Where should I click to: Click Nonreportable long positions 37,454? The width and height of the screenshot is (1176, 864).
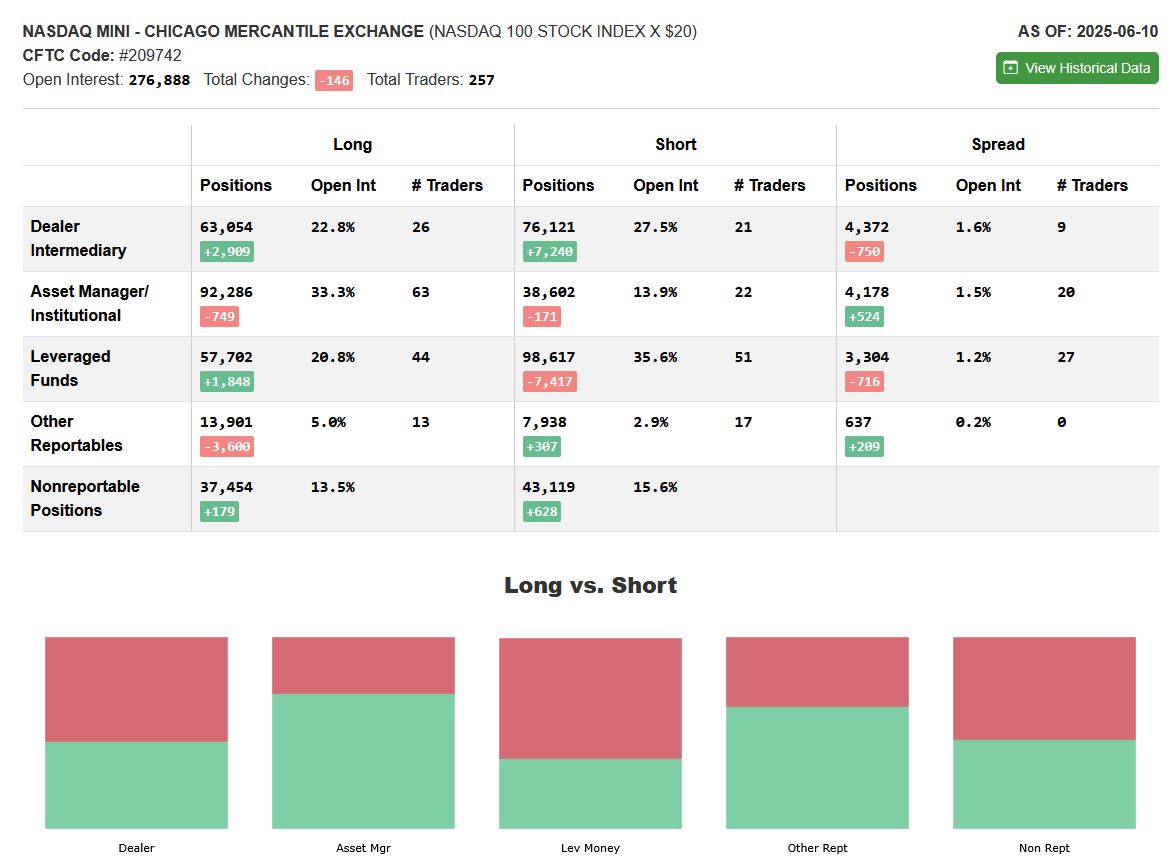[x=226, y=488]
